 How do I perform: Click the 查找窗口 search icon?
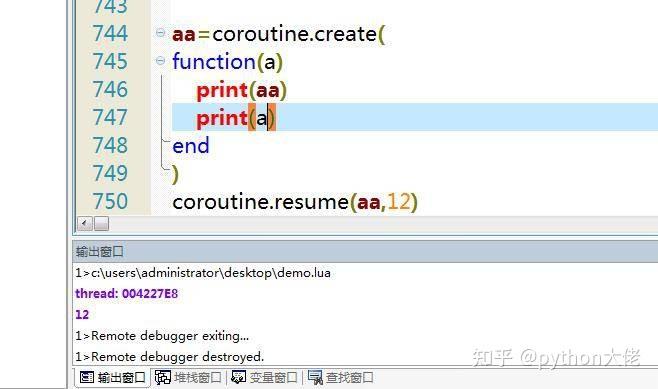pos(315,377)
